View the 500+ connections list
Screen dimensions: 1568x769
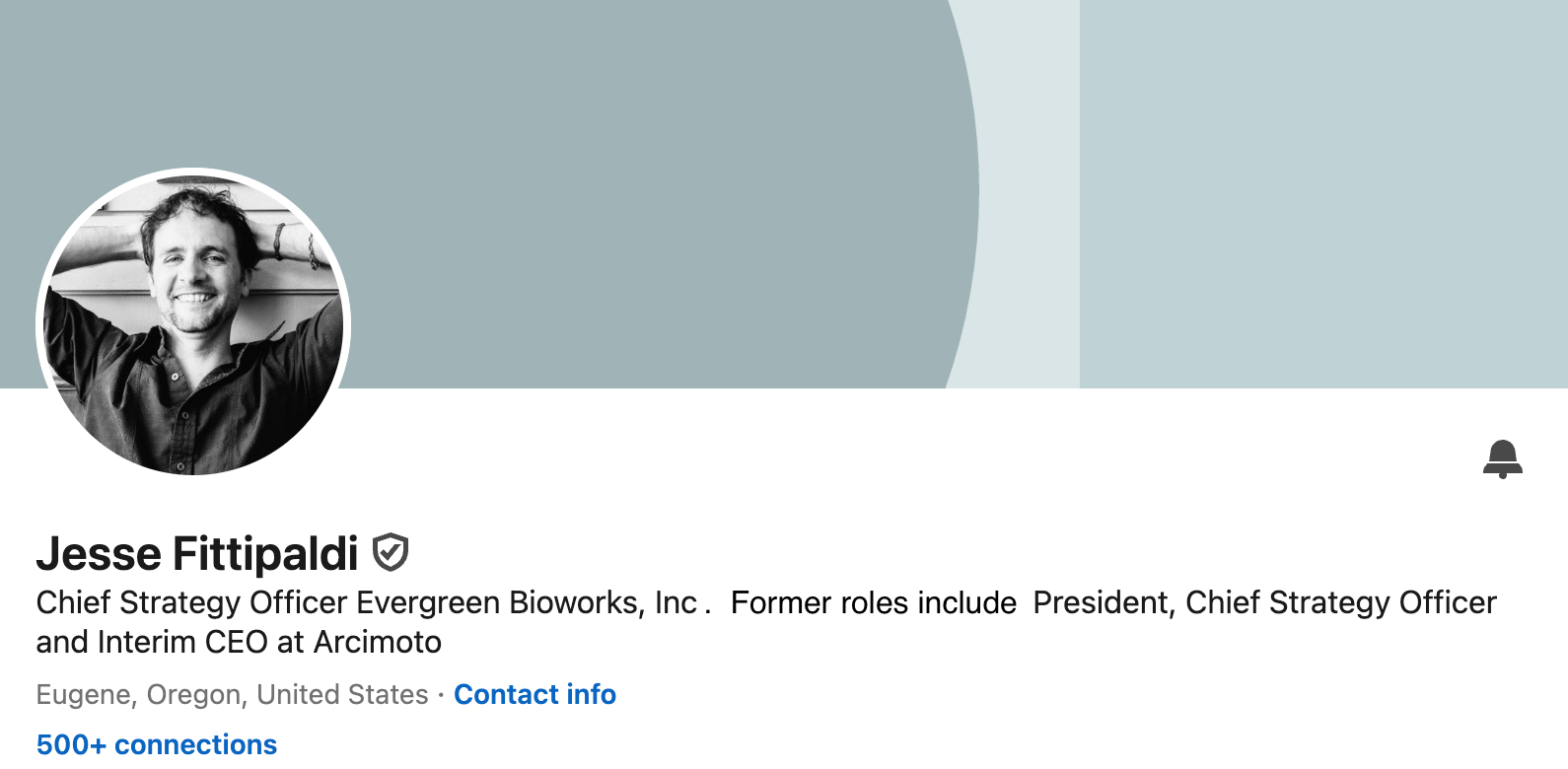157,744
